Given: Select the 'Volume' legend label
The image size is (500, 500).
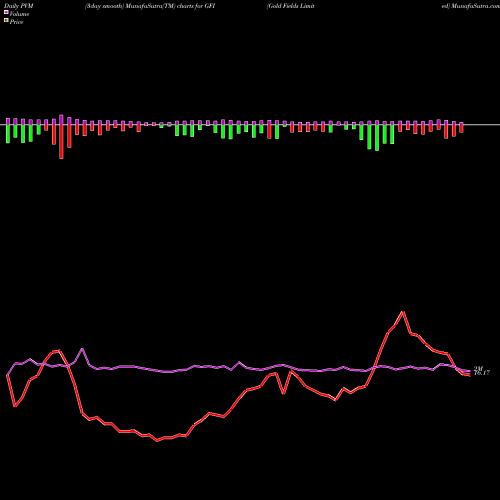Looking at the screenshot, I should coord(19,14).
